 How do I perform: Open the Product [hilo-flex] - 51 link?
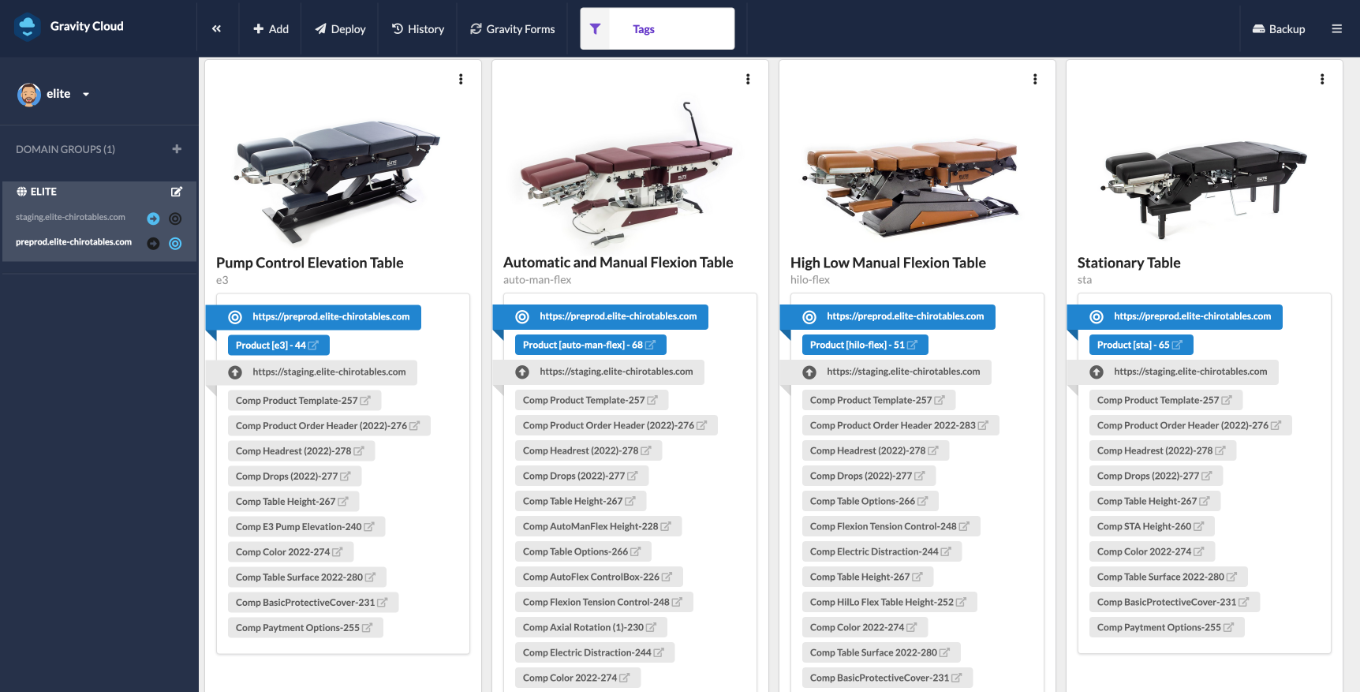(x=865, y=345)
